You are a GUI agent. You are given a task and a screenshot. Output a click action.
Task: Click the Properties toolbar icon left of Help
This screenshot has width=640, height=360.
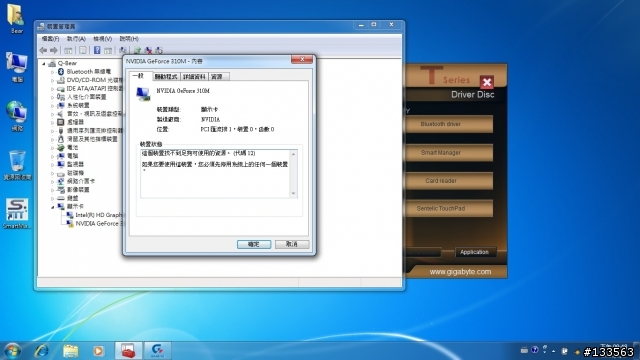pyautogui.click(x=83, y=50)
